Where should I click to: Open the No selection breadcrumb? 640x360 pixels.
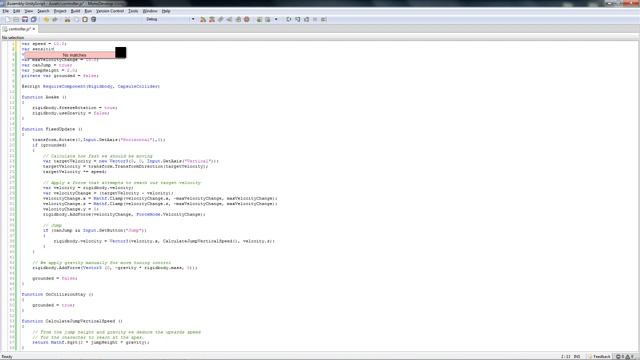13,38
